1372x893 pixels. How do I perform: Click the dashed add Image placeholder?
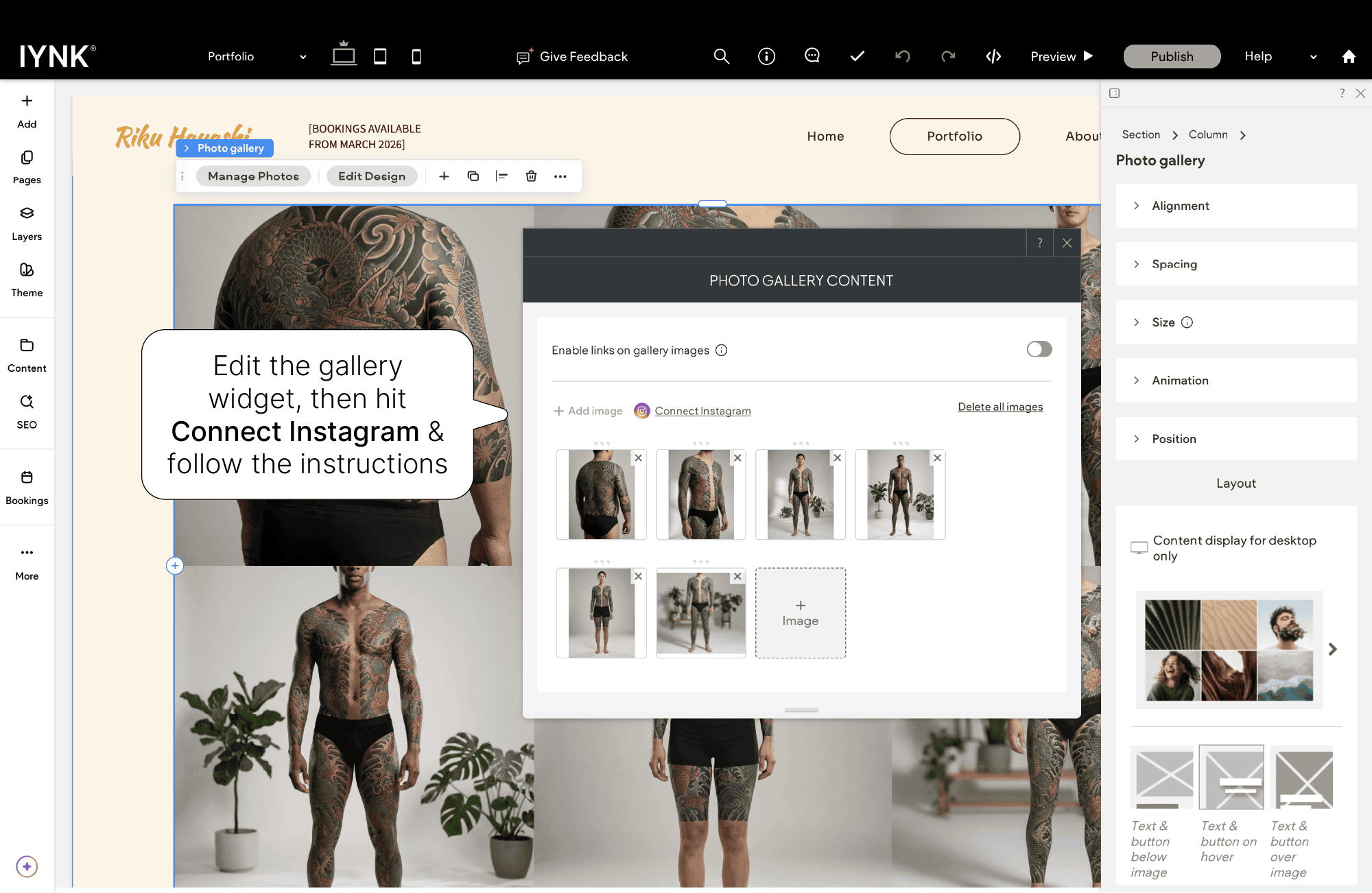[800, 613]
